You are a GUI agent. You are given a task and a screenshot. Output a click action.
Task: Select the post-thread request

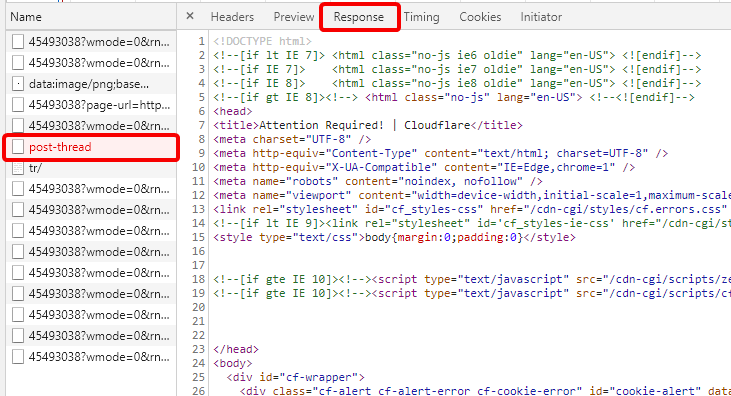[x=91, y=147]
